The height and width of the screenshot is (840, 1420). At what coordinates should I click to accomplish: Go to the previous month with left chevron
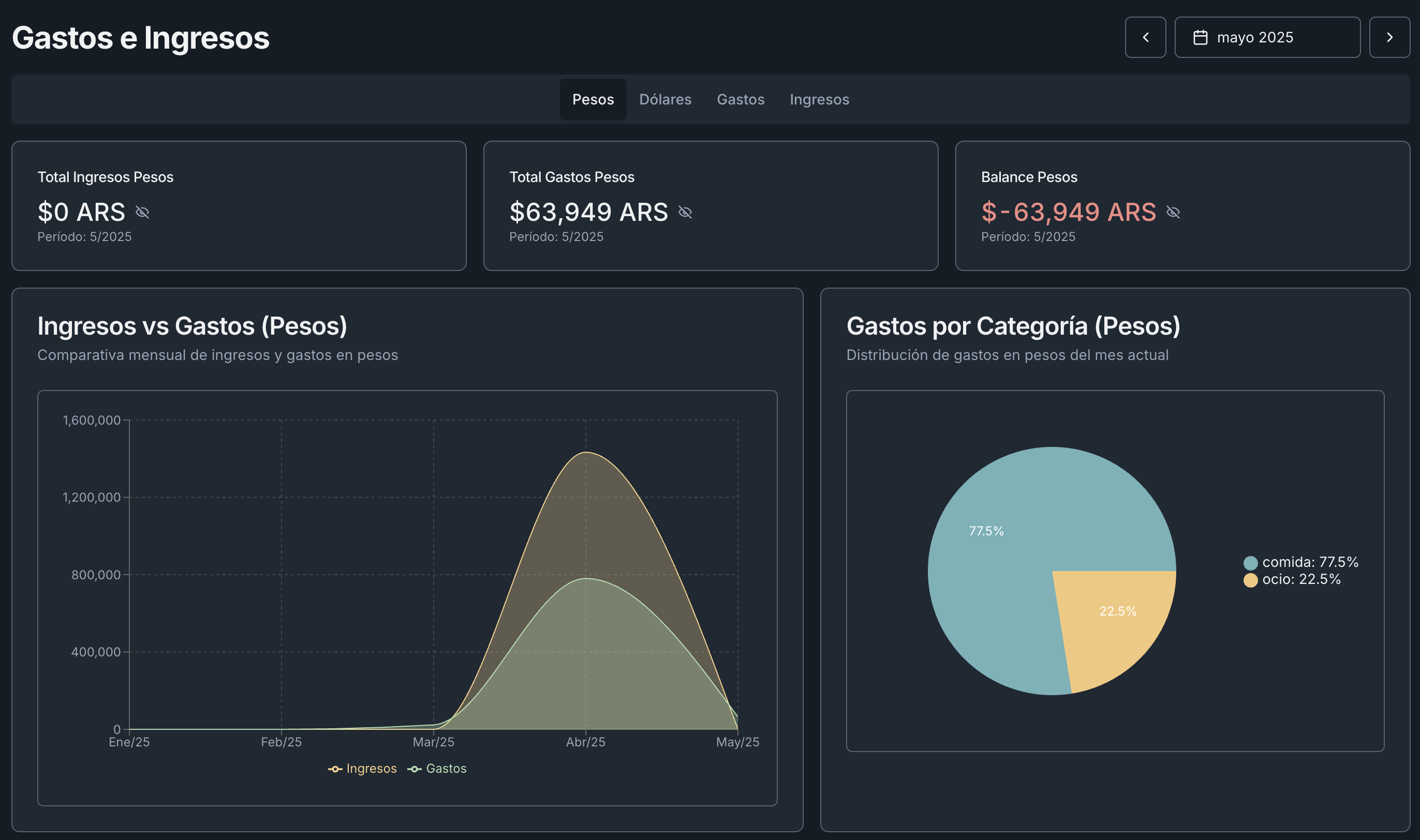click(x=1145, y=37)
